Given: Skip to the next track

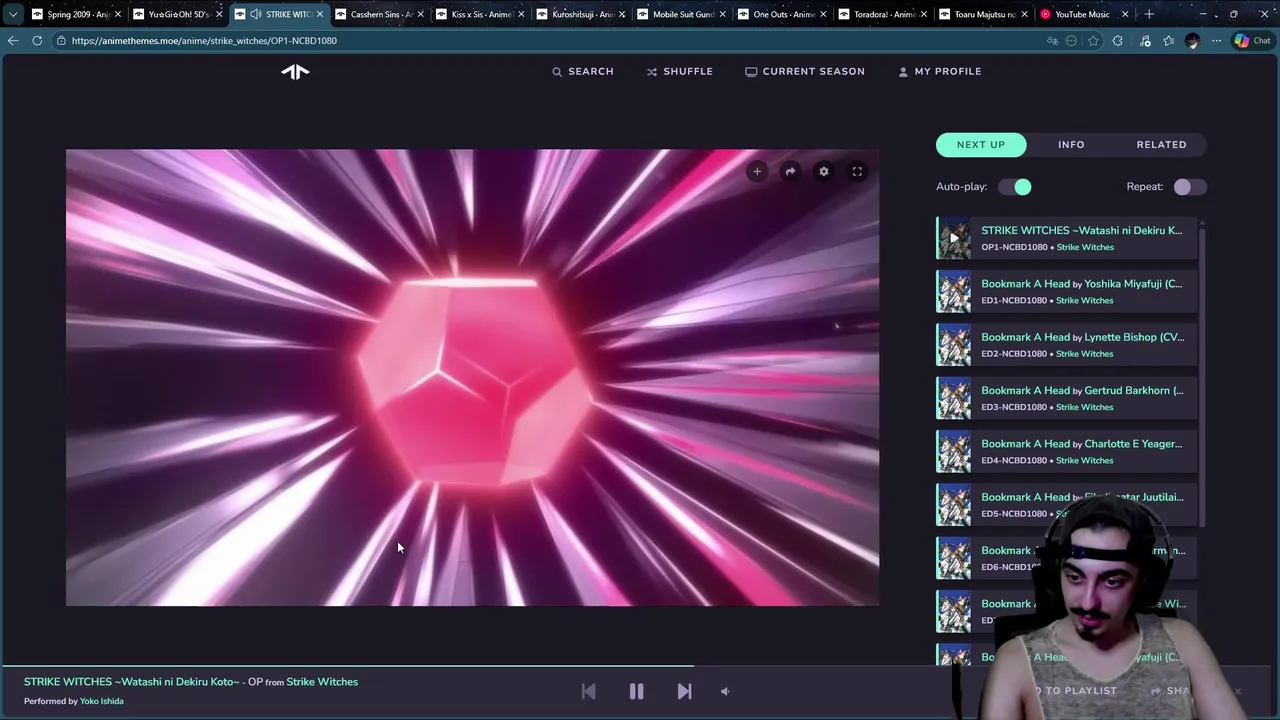Looking at the screenshot, I should pyautogui.click(x=684, y=691).
